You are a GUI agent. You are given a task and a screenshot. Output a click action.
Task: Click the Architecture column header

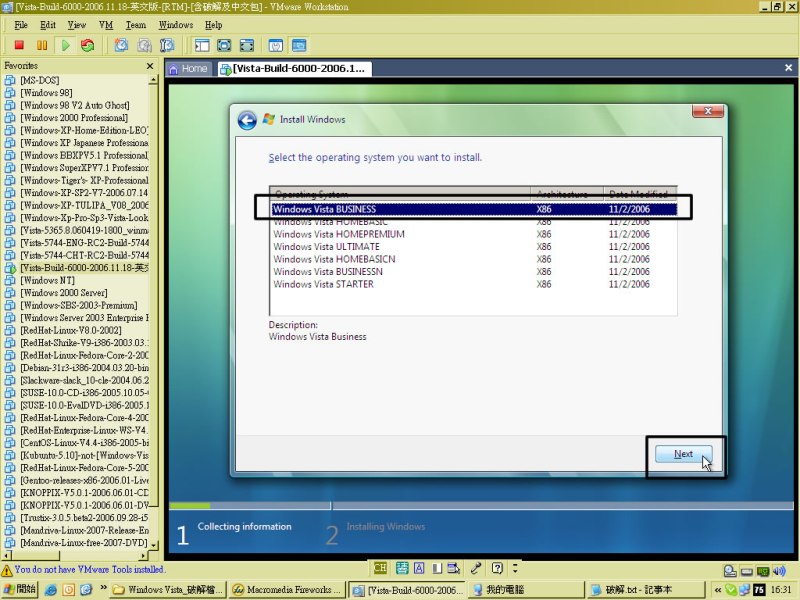tap(567, 193)
